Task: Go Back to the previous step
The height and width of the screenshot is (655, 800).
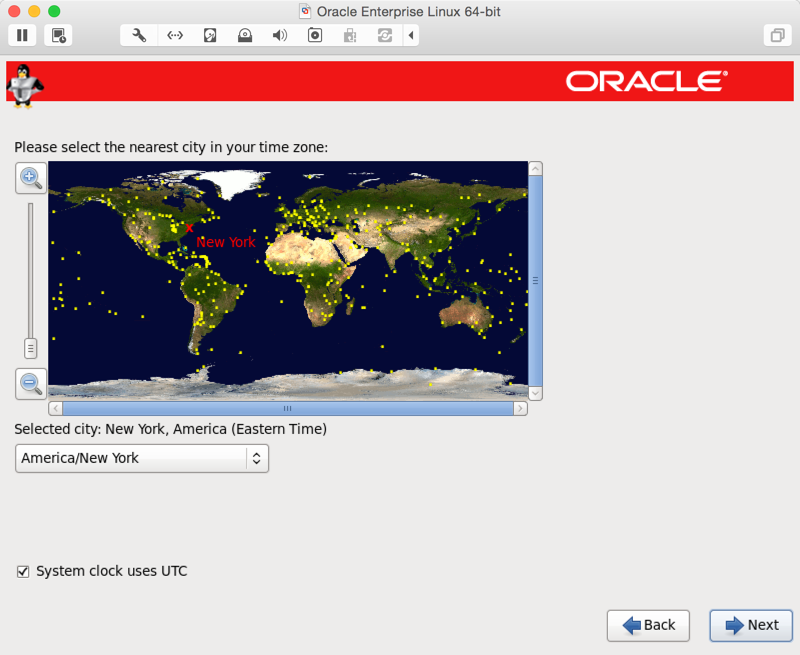Action: (x=648, y=625)
